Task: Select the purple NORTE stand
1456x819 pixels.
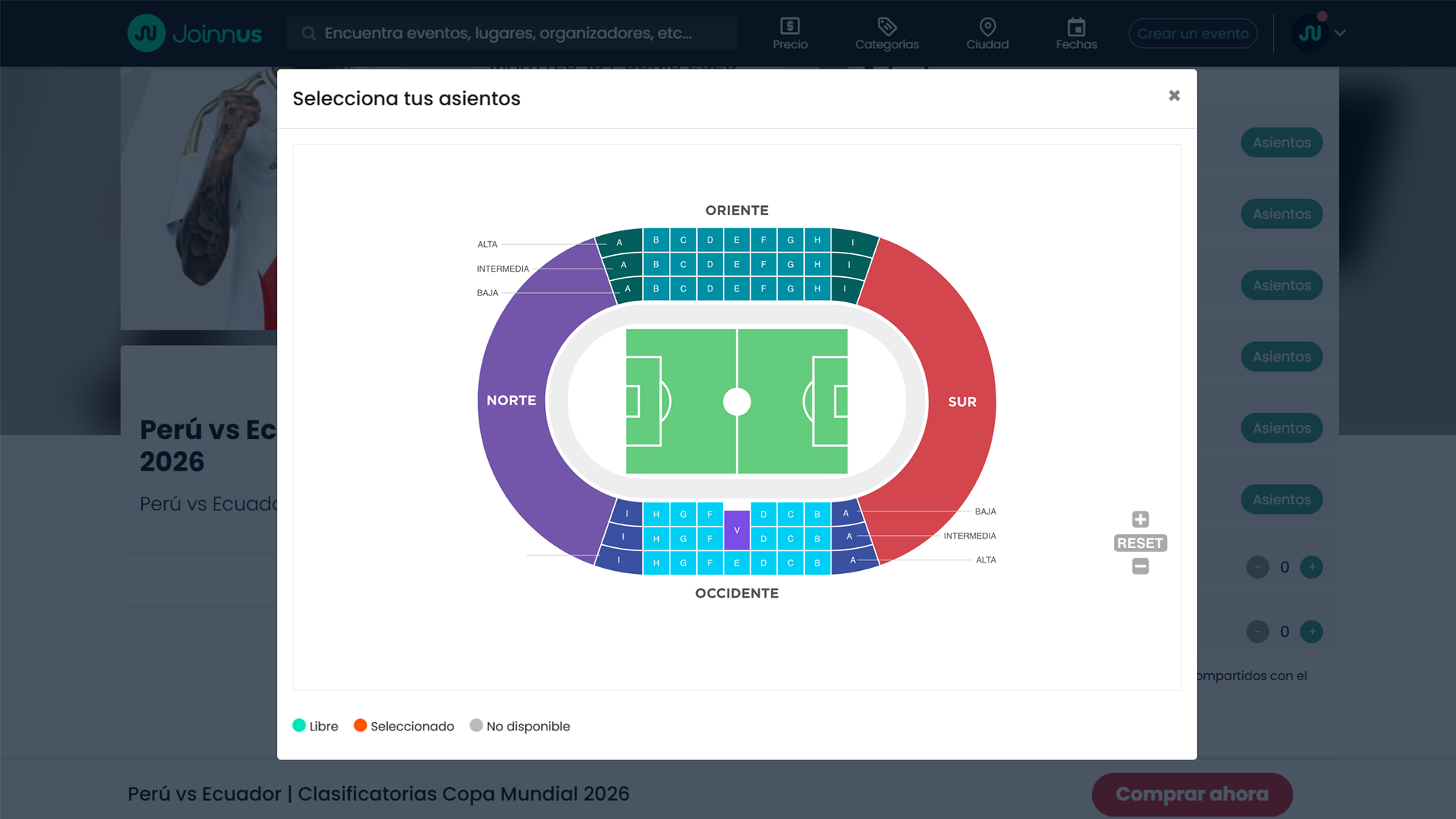Action: 512,401
